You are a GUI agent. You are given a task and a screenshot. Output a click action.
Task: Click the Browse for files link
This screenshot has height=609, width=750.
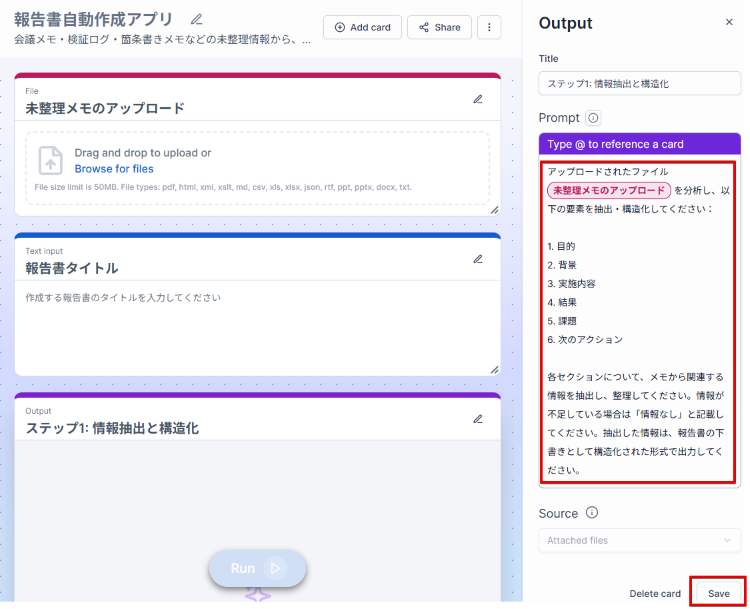(114, 169)
